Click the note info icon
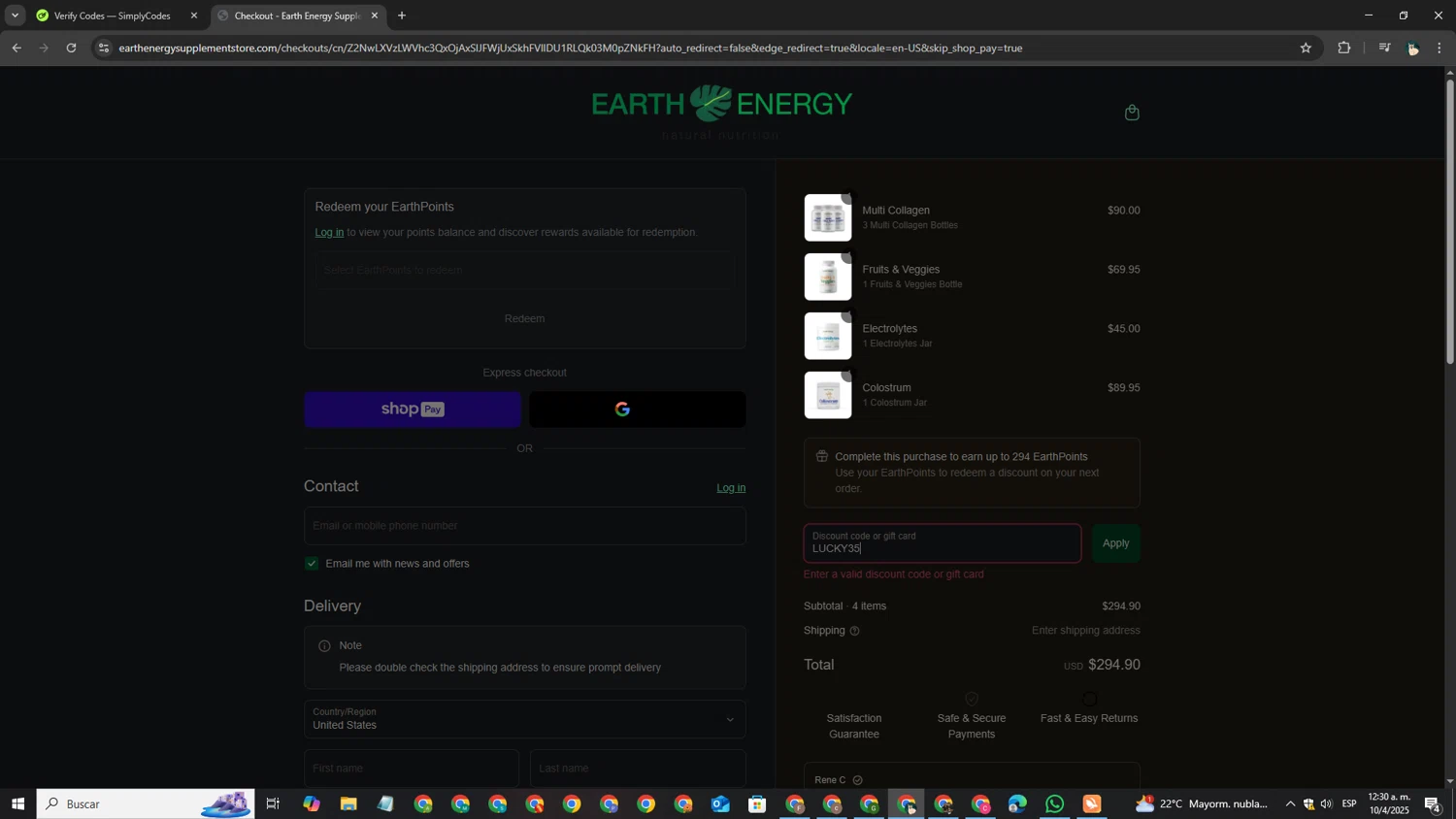Screen dimensions: 1456x819 [x=324, y=645]
